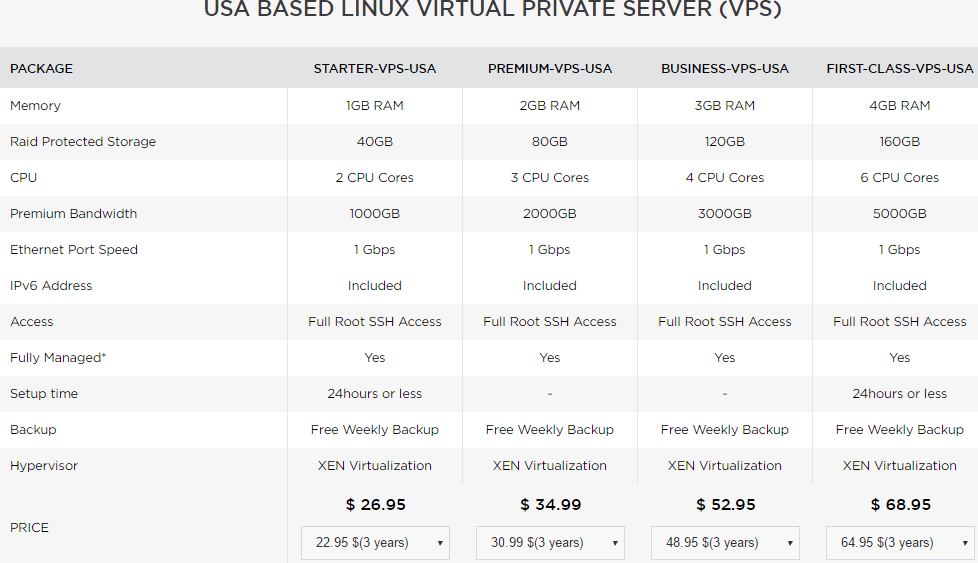This screenshot has width=978, height=563.
Task: Click the BUSINESS-VPS-USA column header
Action: (x=725, y=69)
